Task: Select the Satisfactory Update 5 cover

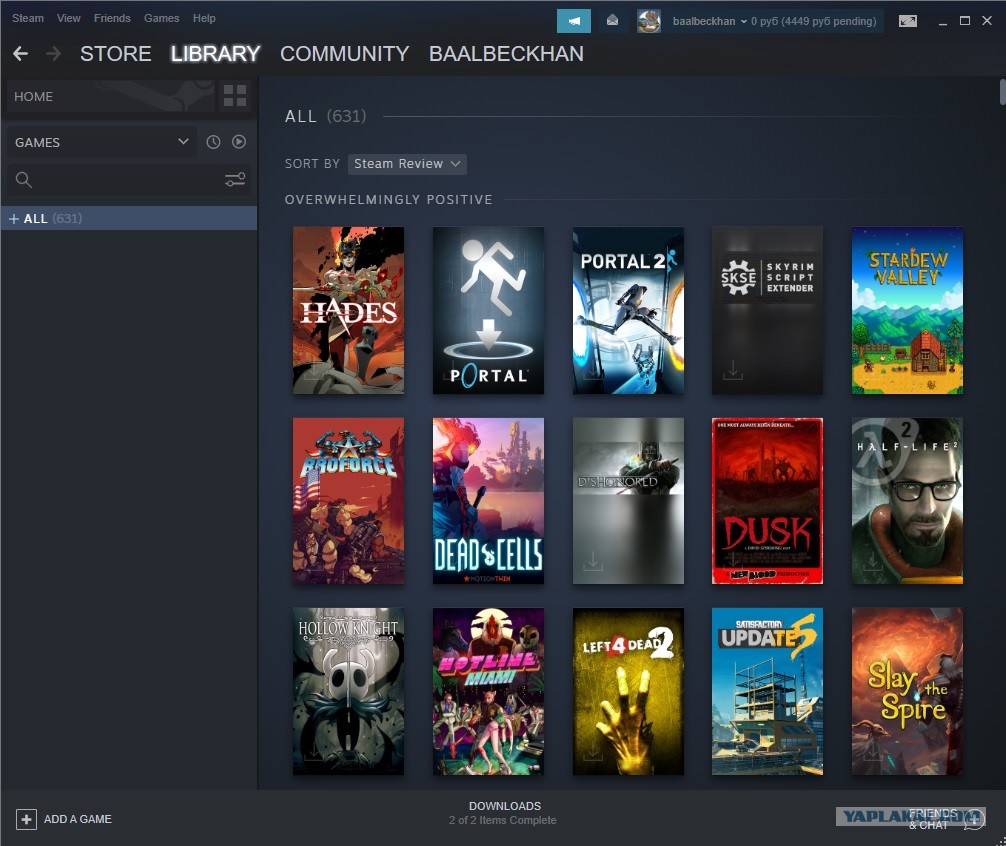Action: pyautogui.click(x=767, y=691)
